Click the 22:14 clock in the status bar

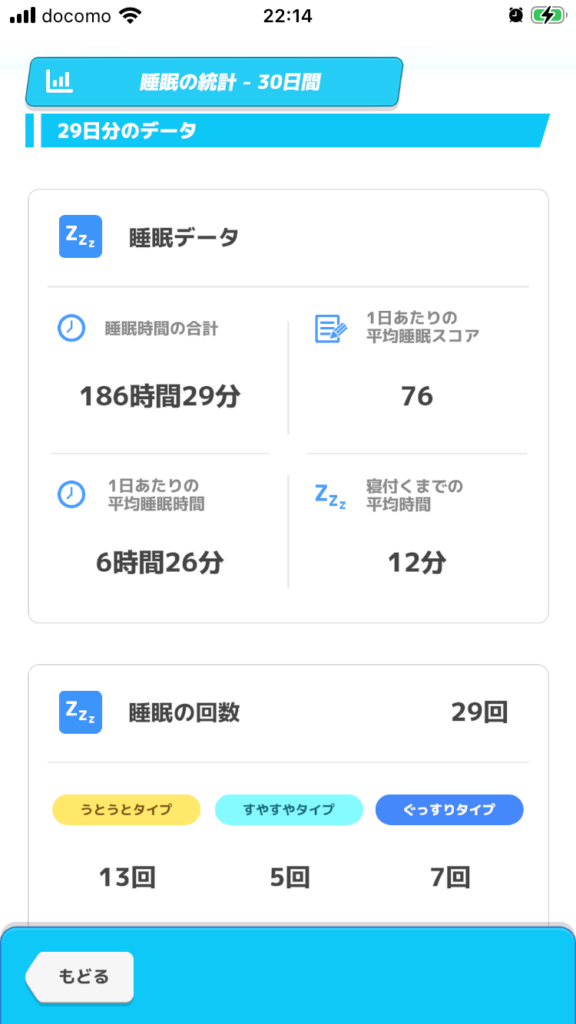[288, 16]
